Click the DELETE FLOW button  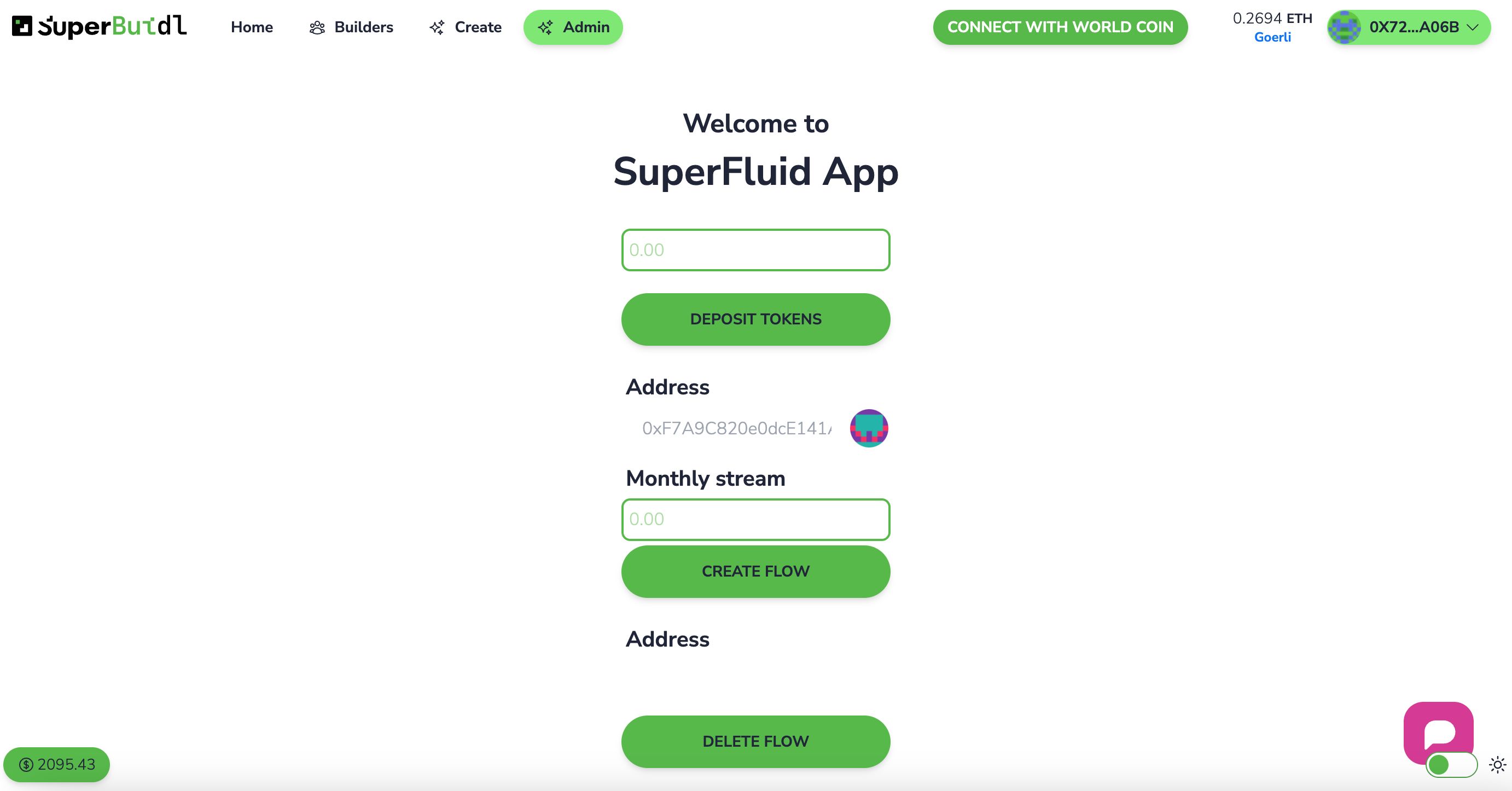(x=755, y=741)
